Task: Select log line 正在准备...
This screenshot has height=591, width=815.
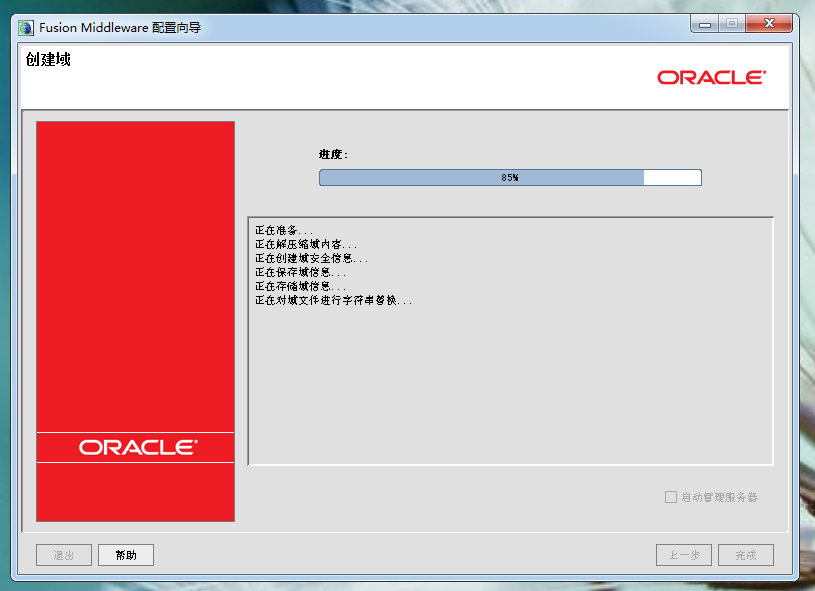Action: [284, 230]
